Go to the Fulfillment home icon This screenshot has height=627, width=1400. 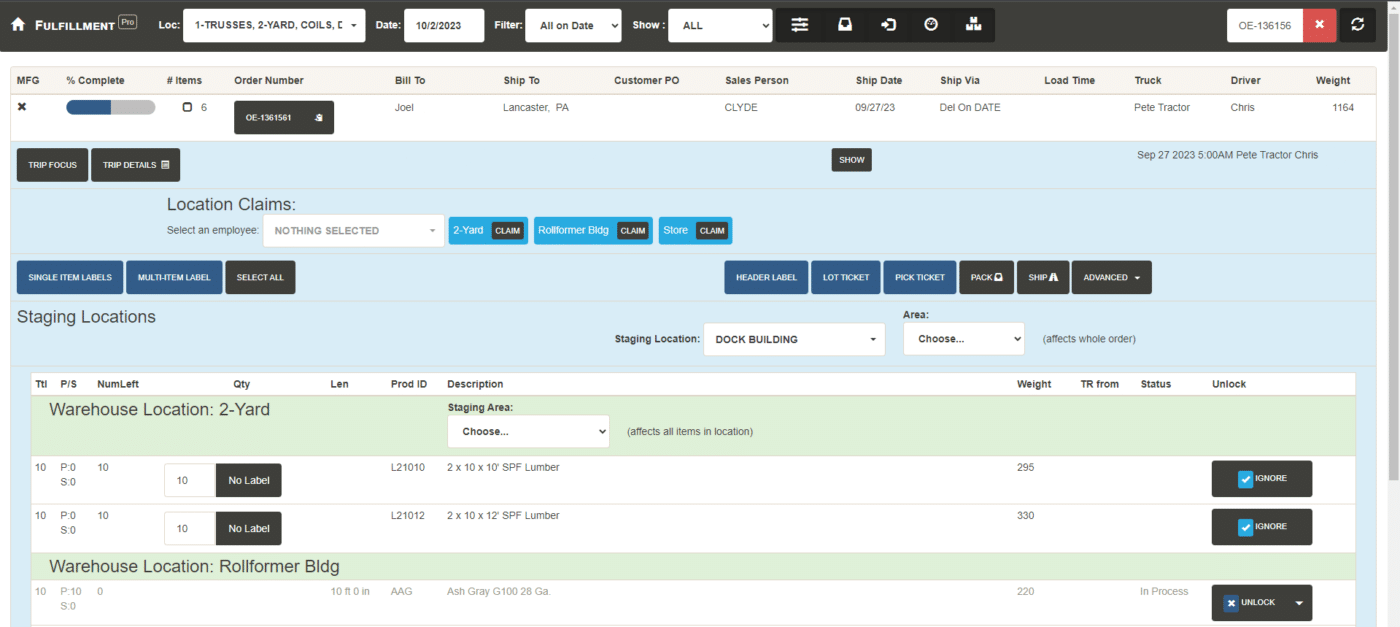[x=18, y=25]
